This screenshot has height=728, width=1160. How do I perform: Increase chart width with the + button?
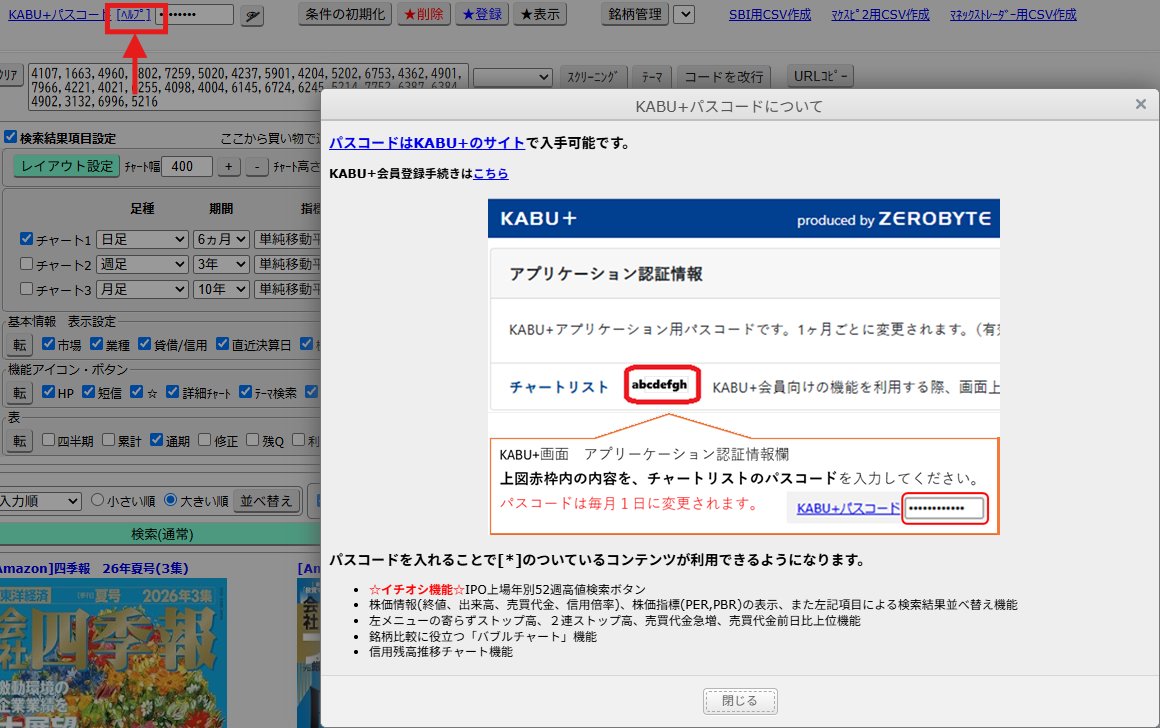(x=229, y=166)
